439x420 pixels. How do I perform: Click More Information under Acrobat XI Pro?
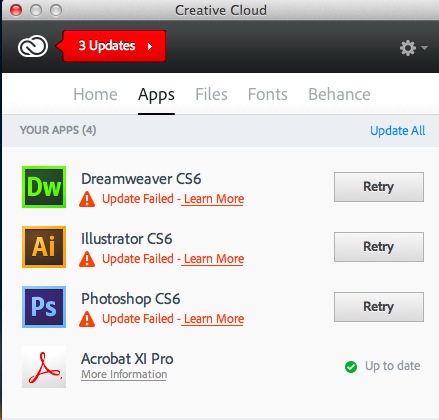[x=124, y=374]
